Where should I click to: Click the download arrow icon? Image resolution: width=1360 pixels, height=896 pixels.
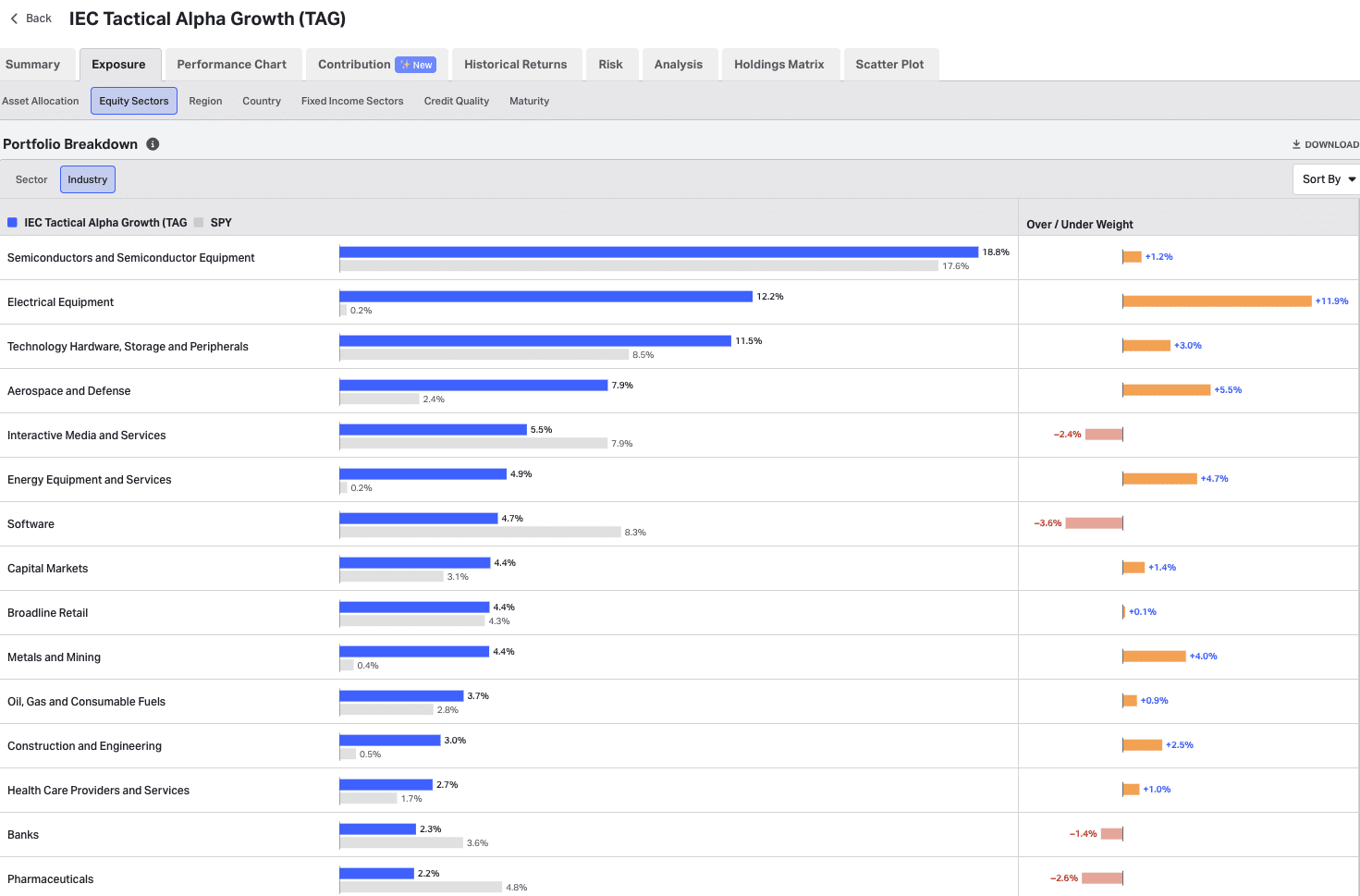coord(1296,144)
